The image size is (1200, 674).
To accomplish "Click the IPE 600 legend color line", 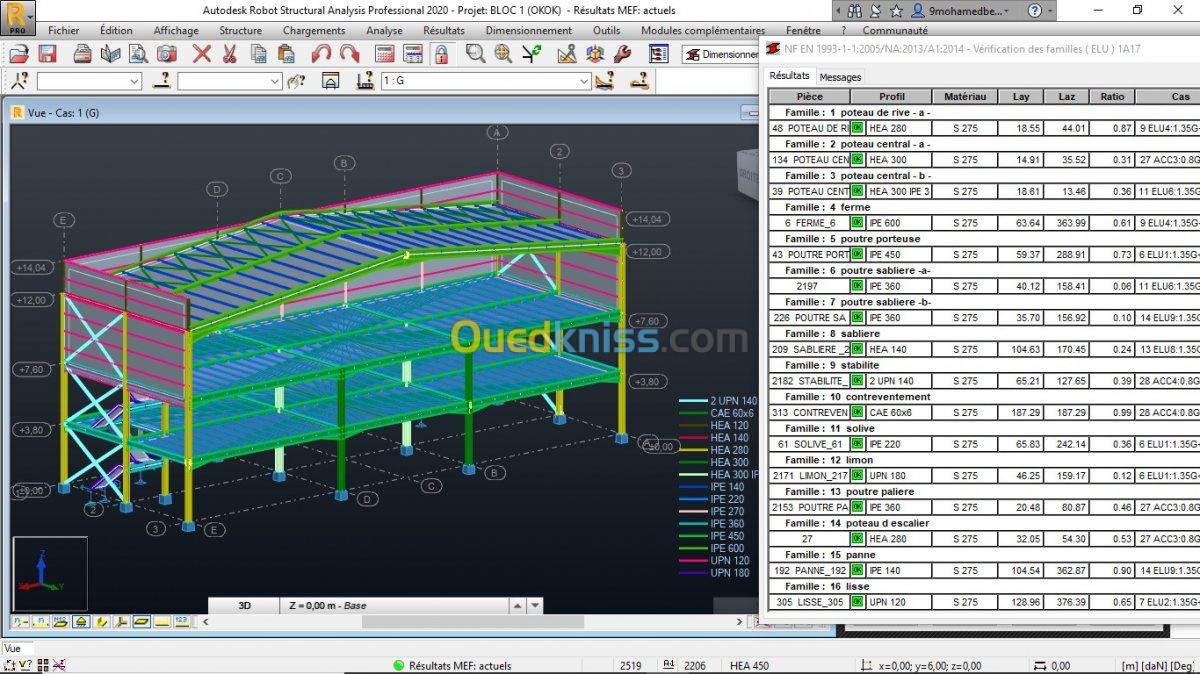I will [693, 548].
